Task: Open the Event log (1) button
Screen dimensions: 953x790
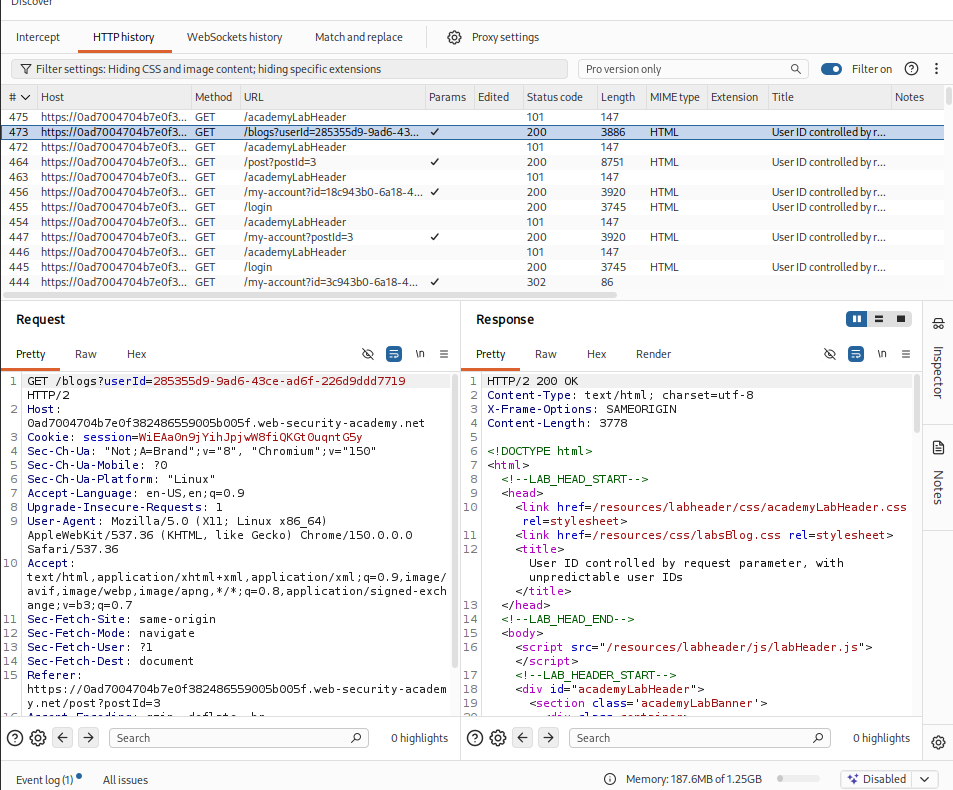Action: pos(49,779)
